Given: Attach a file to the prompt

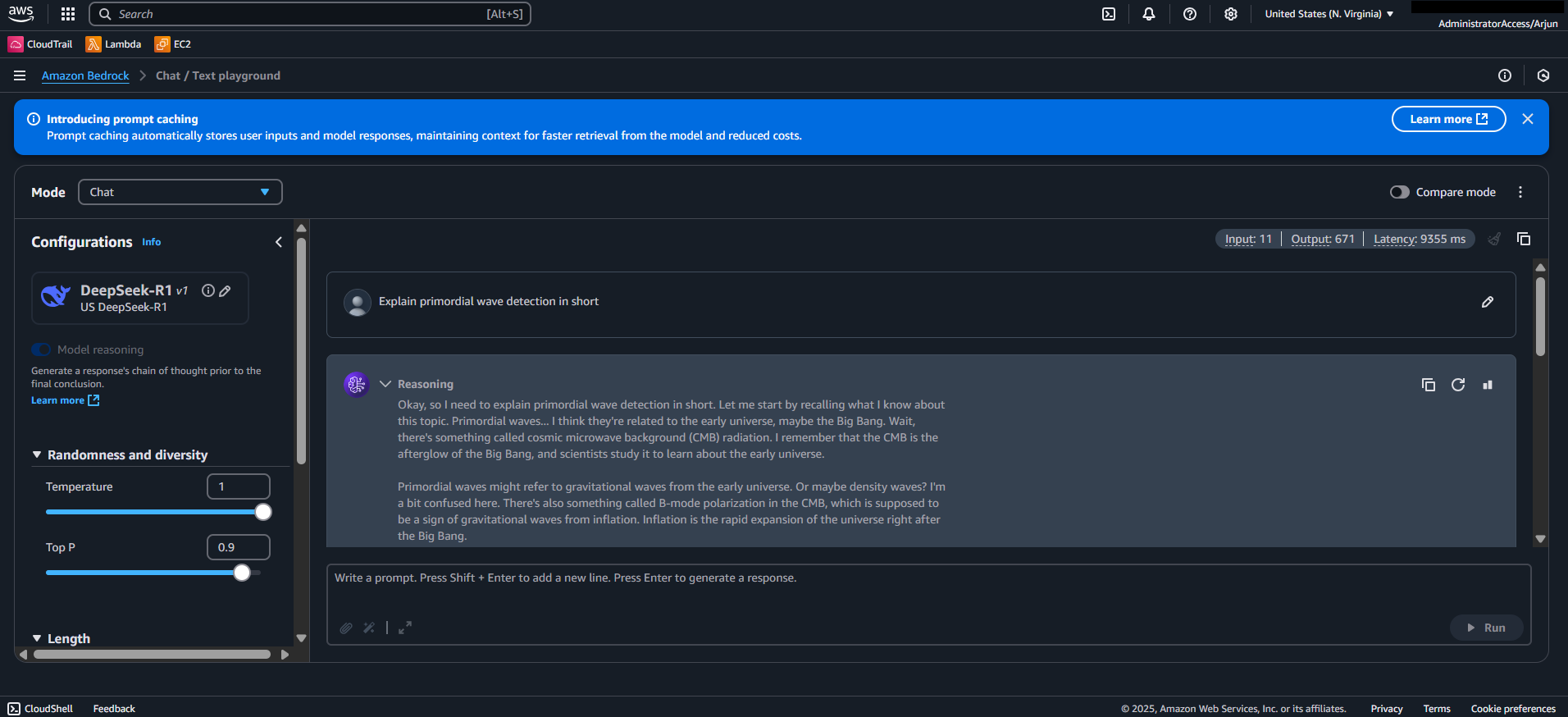Looking at the screenshot, I should tap(346, 628).
